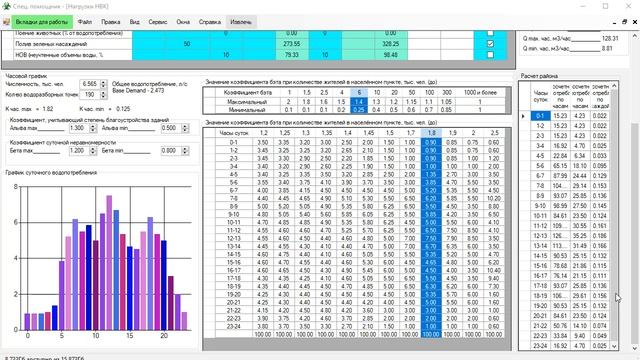
Task: Select the 1,2 column header in hourly table
Action: click(264, 133)
